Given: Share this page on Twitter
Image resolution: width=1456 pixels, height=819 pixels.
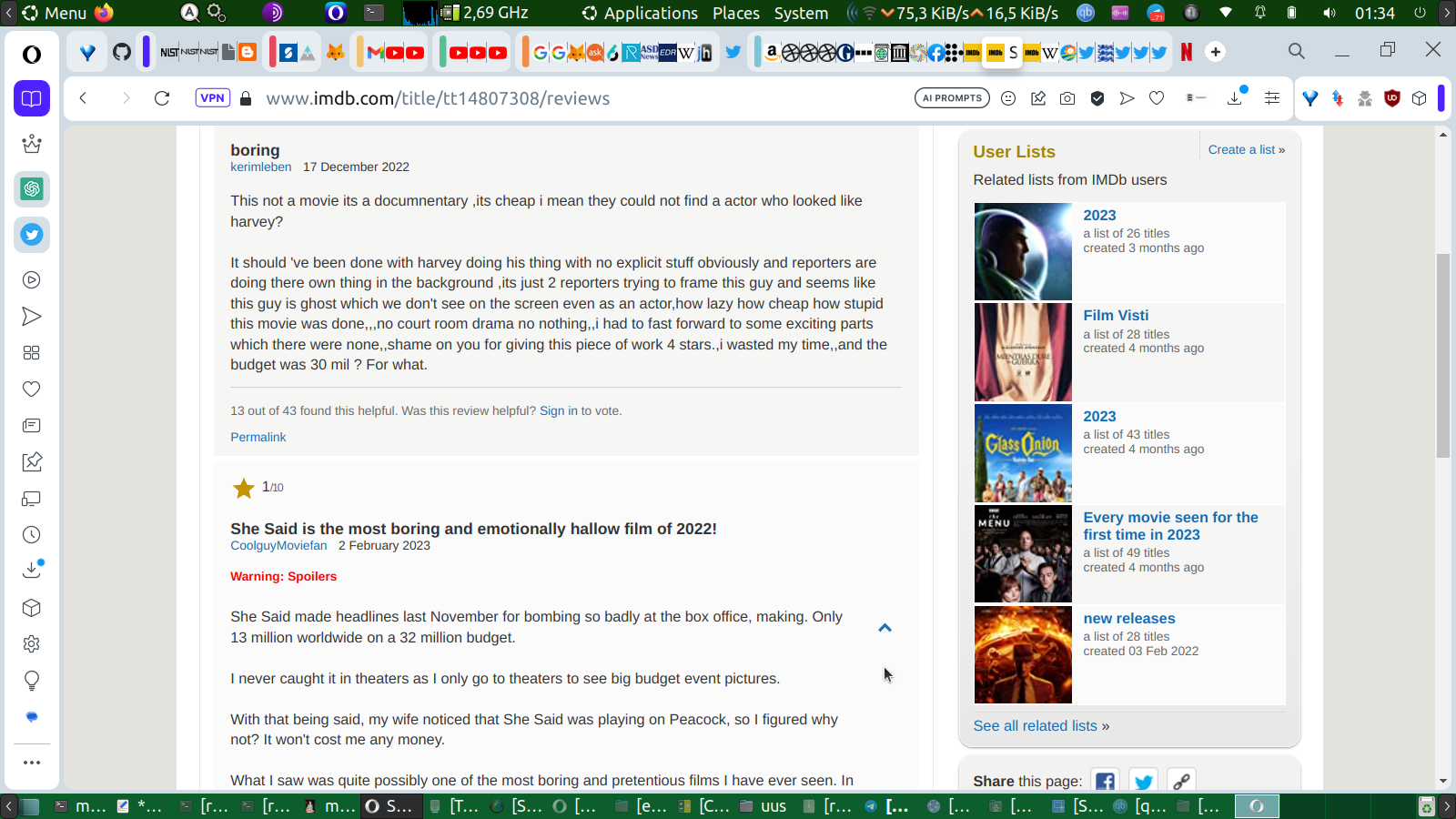Looking at the screenshot, I should [1144, 781].
